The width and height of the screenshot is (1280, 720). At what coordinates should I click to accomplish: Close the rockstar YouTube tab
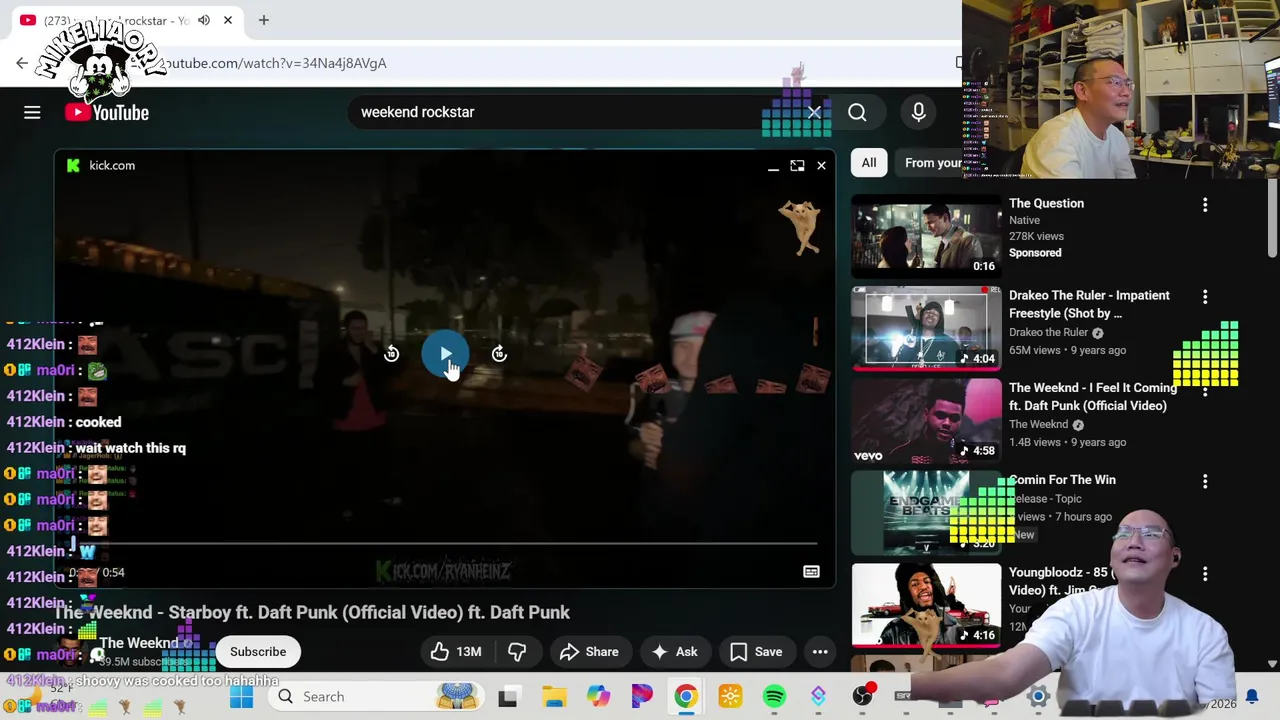(228, 20)
